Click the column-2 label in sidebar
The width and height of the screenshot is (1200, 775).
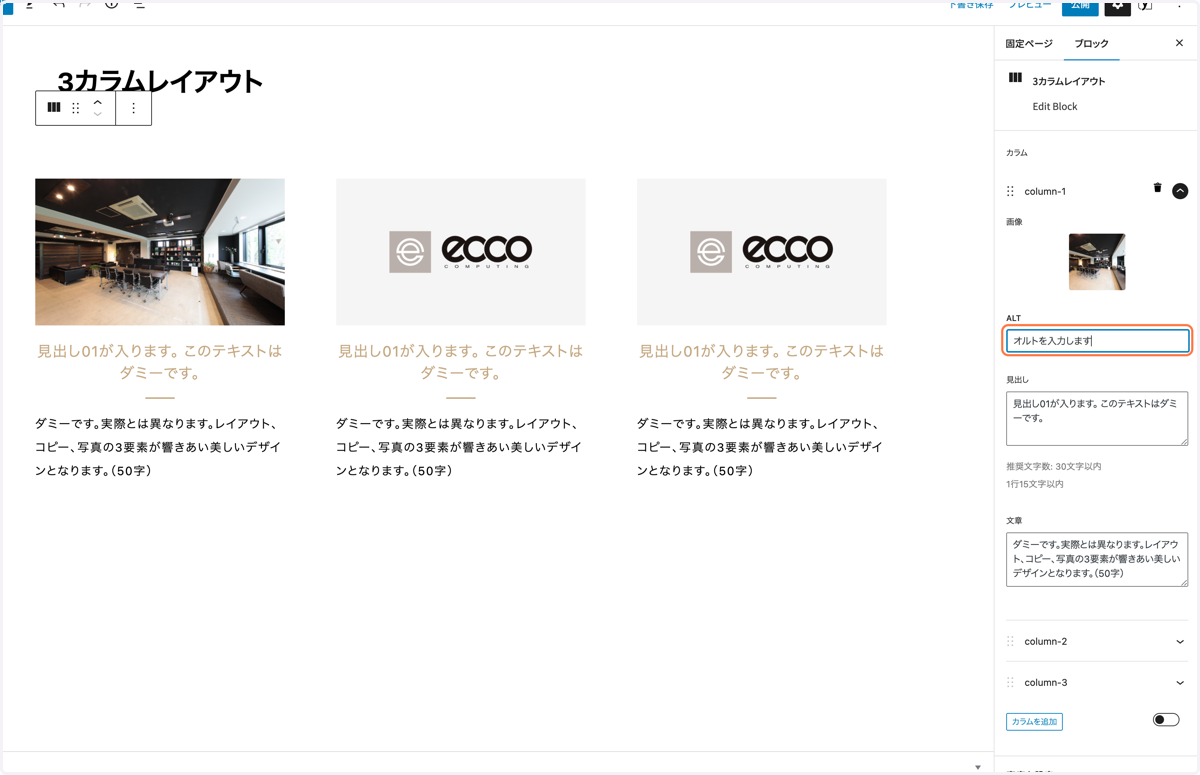pos(1046,642)
